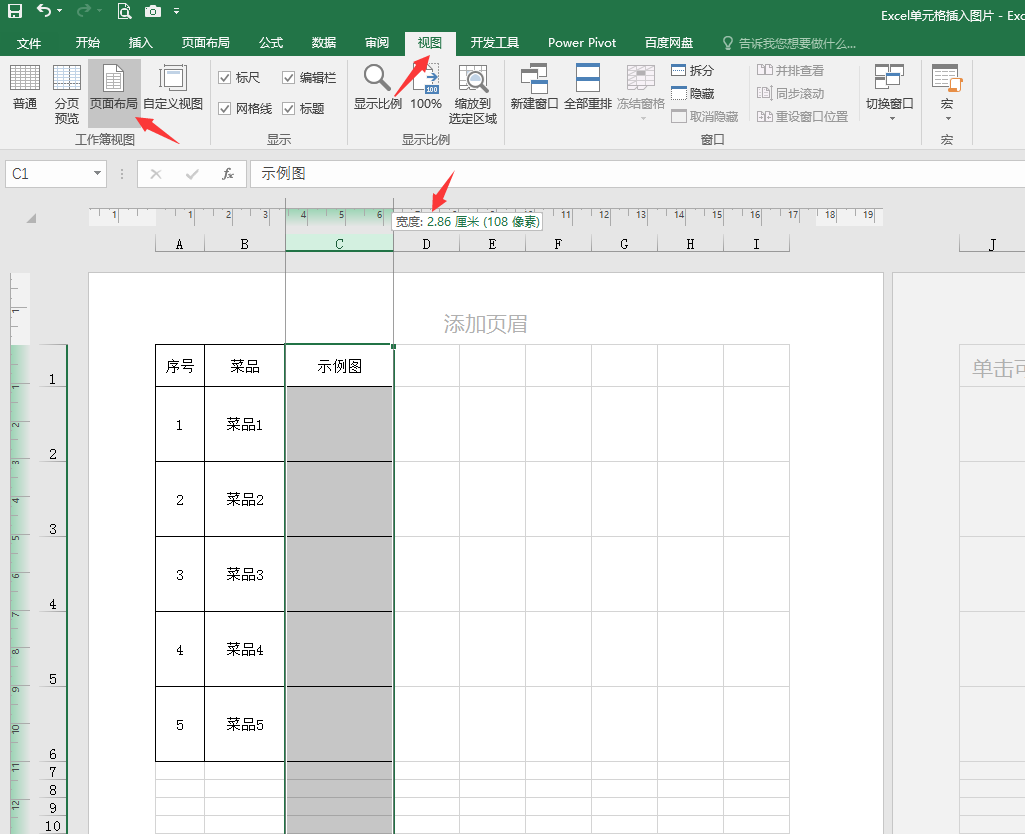Image resolution: width=1025 pixels, height=834 pixels.
Task: Select column H header
Action: coord(690,244)
